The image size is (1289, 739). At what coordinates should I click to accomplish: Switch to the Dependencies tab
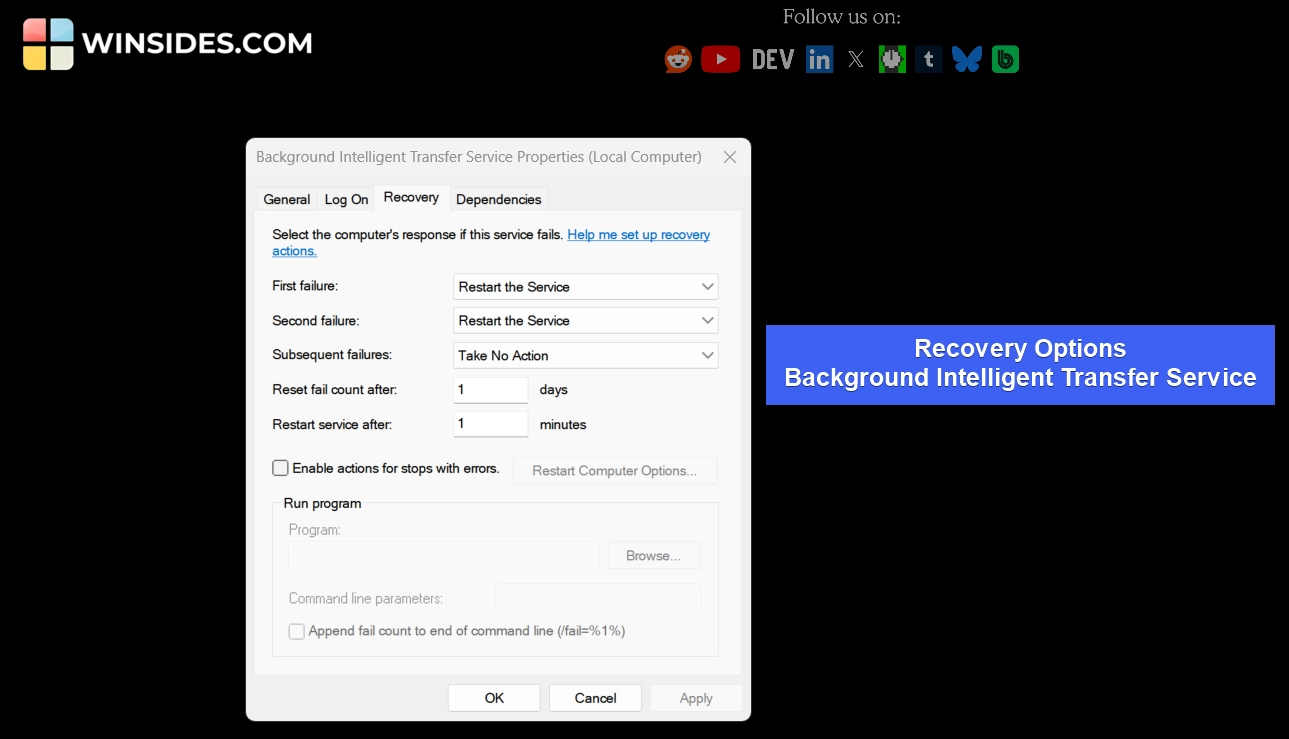point(498,199)
